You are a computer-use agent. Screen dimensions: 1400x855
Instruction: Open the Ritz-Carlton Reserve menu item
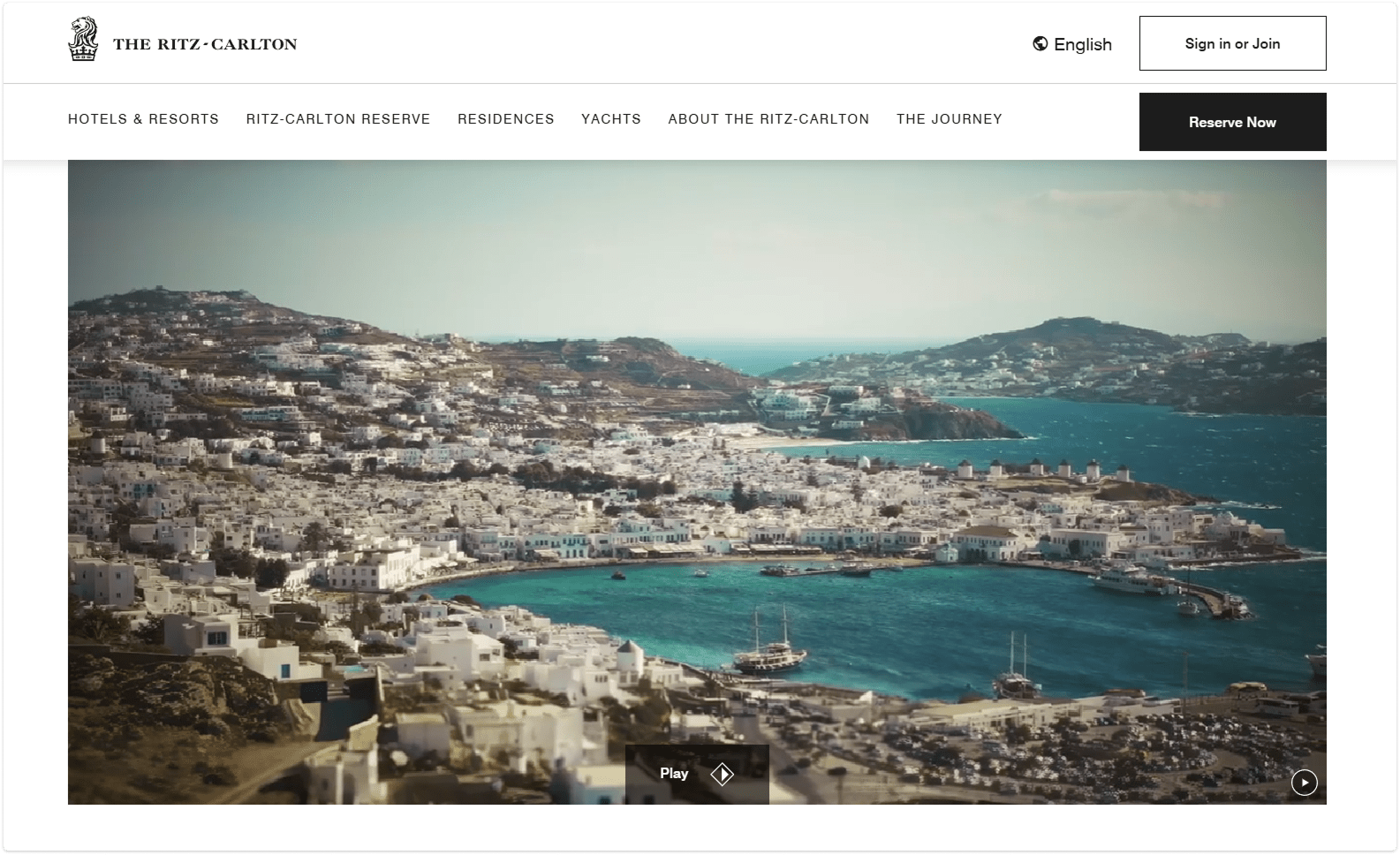coord(338,119)
